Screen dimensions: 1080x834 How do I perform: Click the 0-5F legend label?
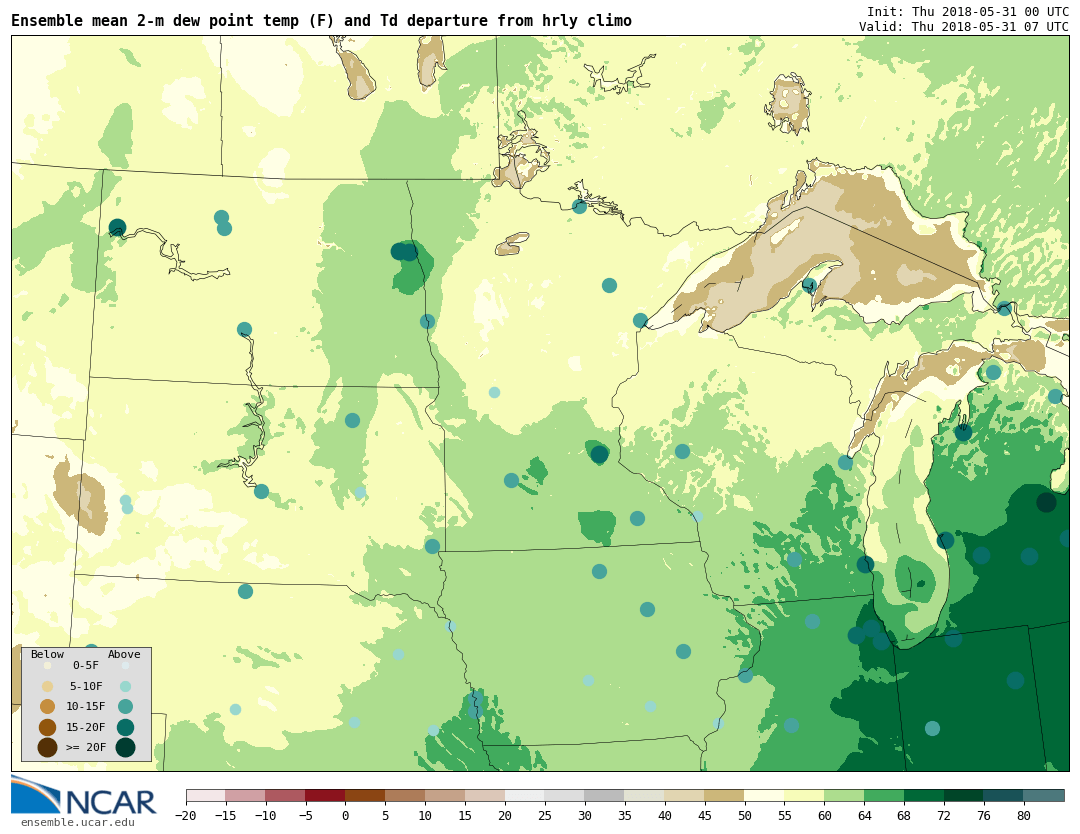pyautogui.click(x=86, y=666)
